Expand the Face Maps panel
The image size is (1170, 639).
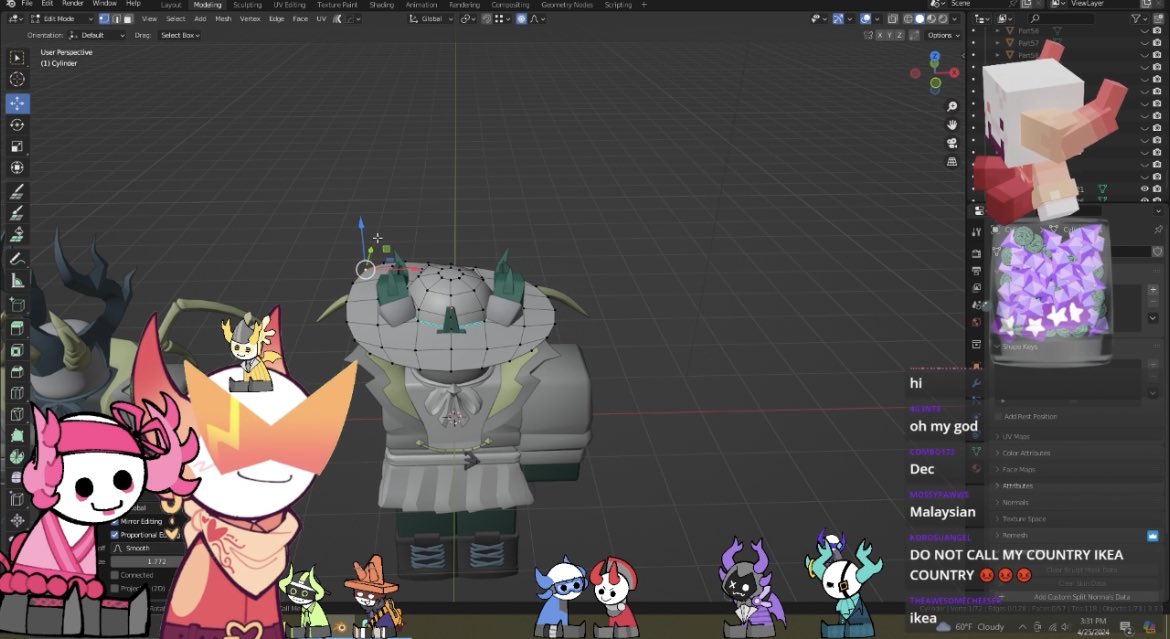[x=1018, y=470]
